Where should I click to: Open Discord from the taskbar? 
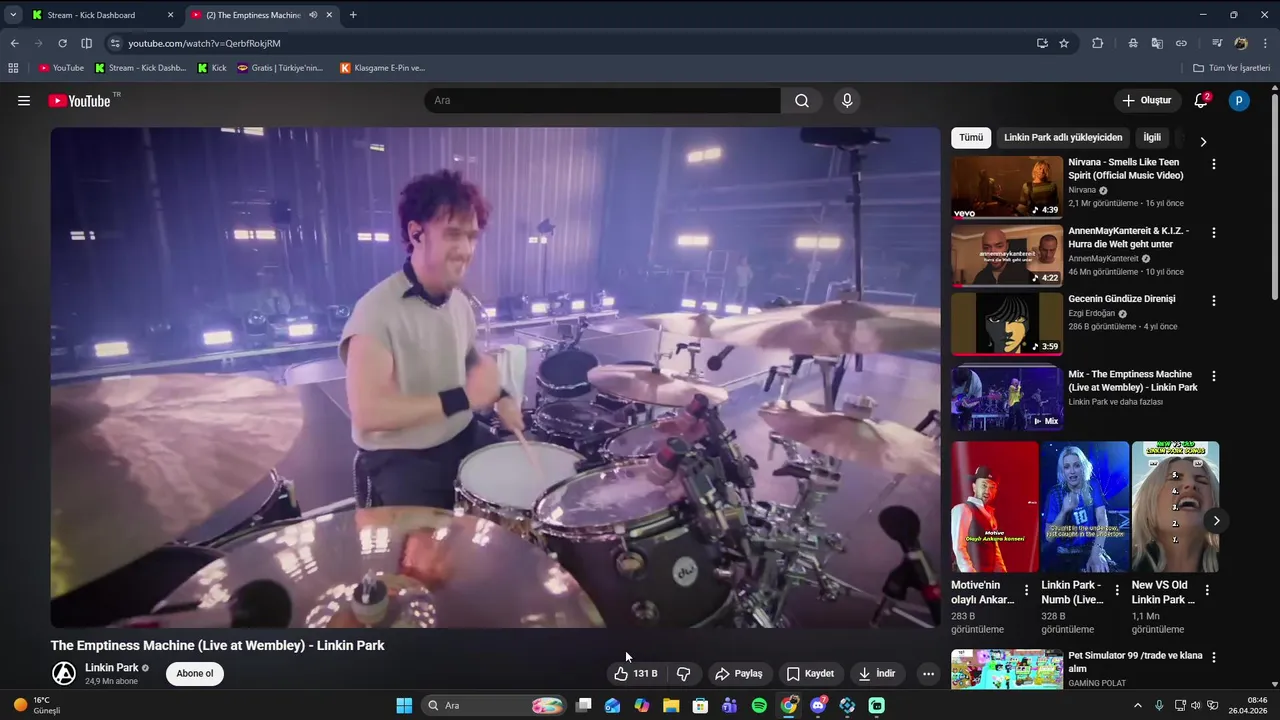pos(818,705)
